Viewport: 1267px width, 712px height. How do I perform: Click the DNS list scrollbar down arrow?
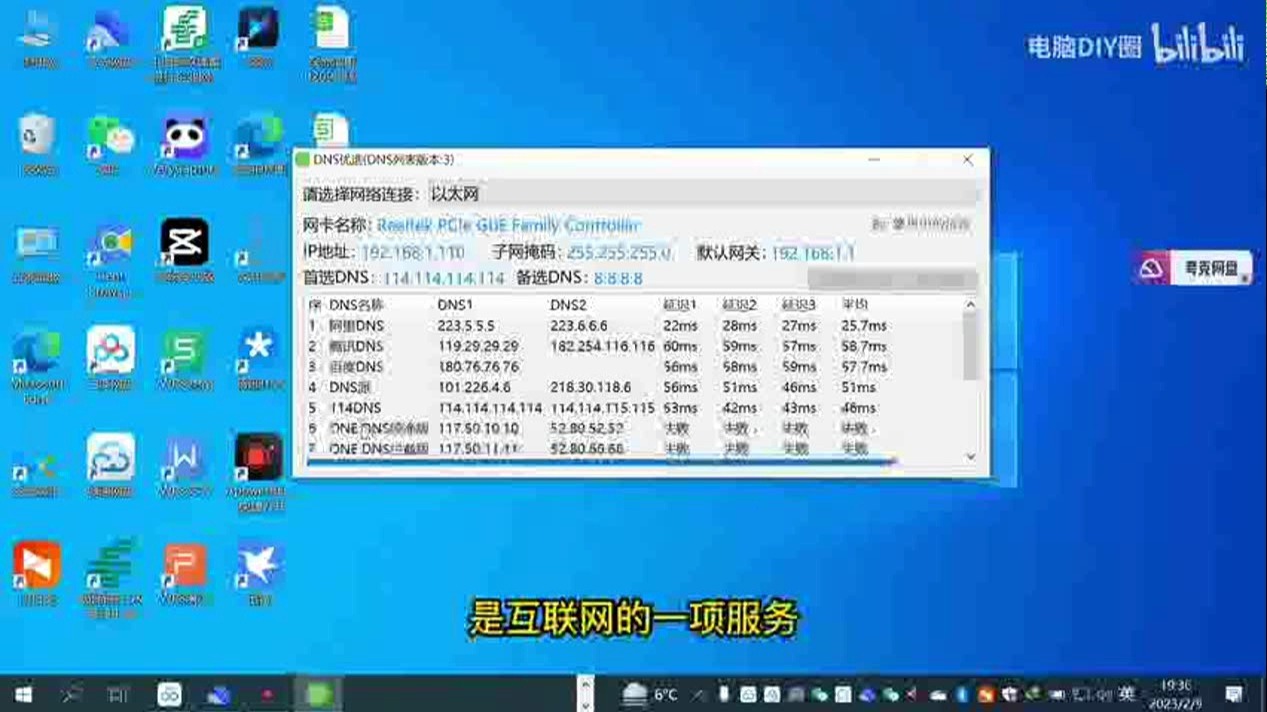(970, 456)
